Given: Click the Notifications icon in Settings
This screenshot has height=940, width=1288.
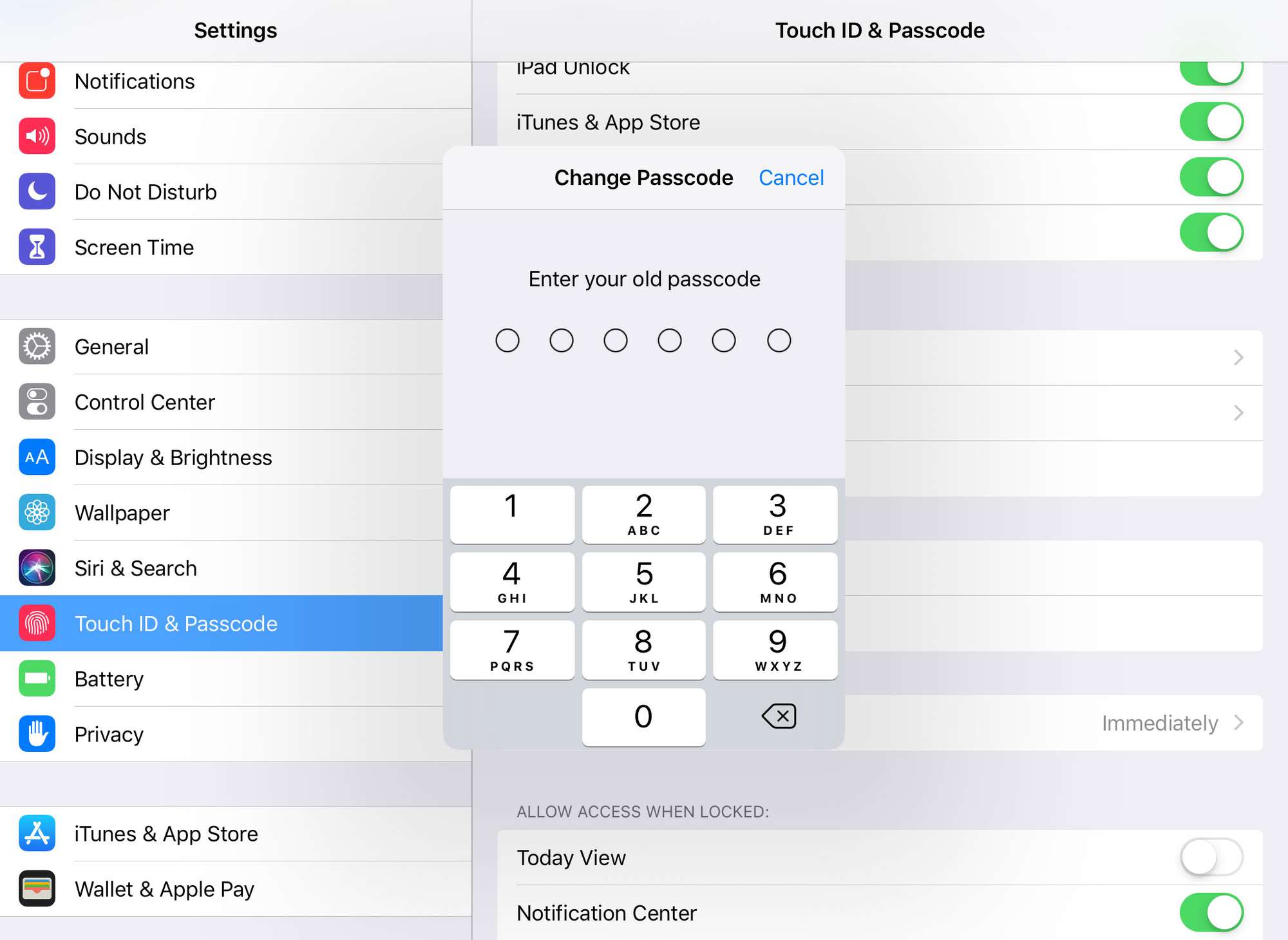Looking at the screenshot, I should [x=36, y=80].
